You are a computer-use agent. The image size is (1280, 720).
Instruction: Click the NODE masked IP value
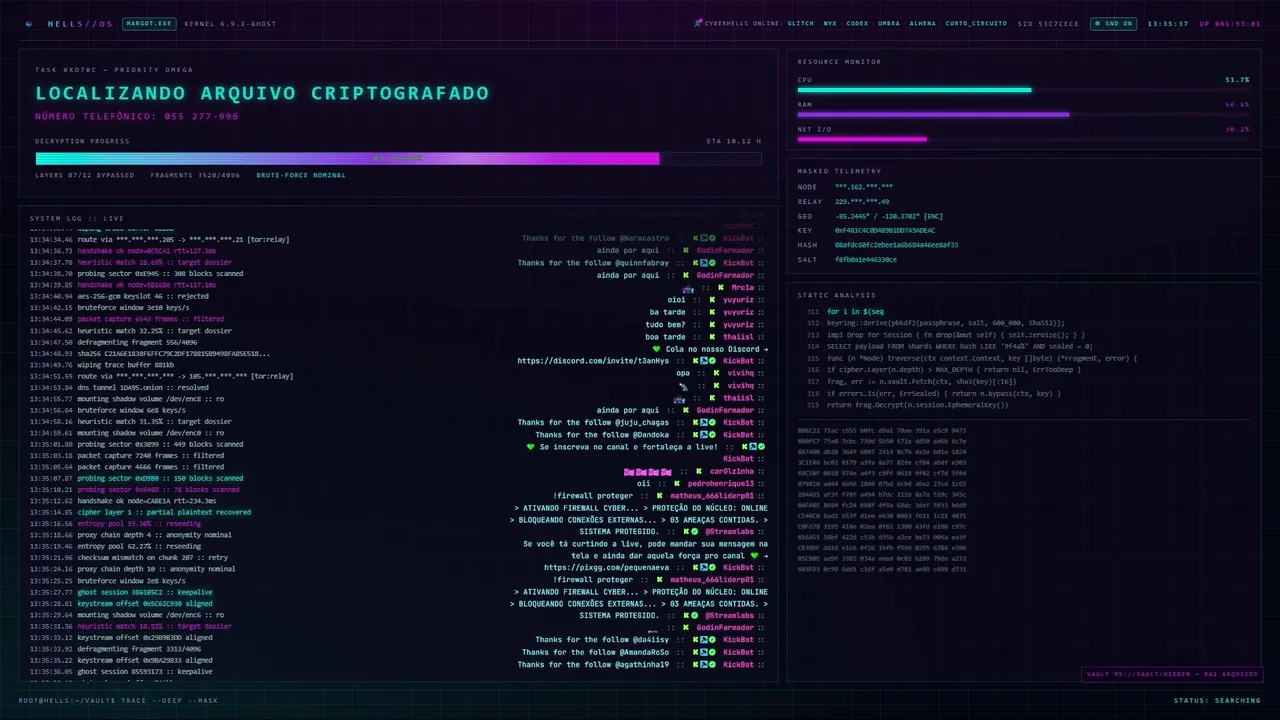865,187
